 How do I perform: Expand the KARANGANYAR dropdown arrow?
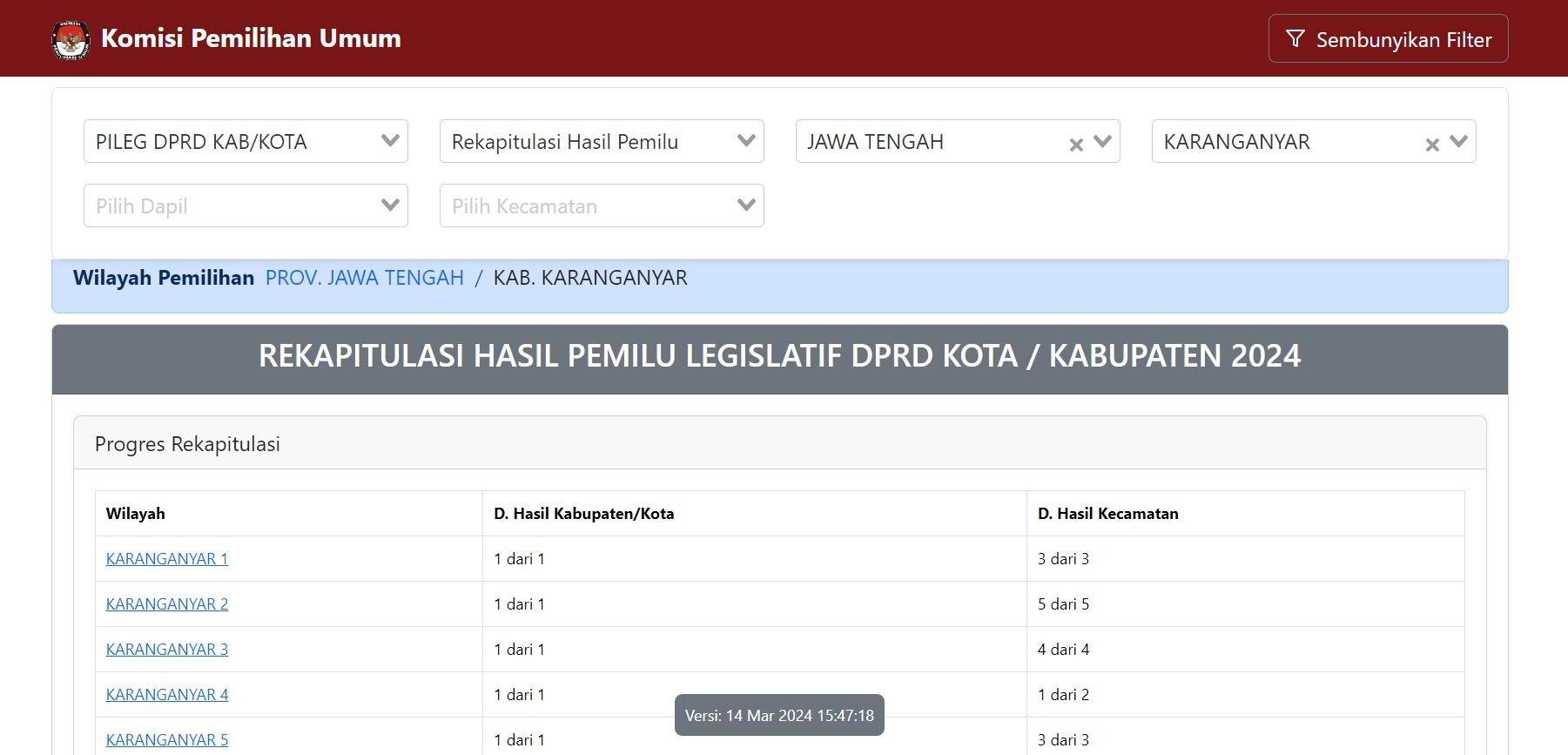click(x=1458, y=141)
